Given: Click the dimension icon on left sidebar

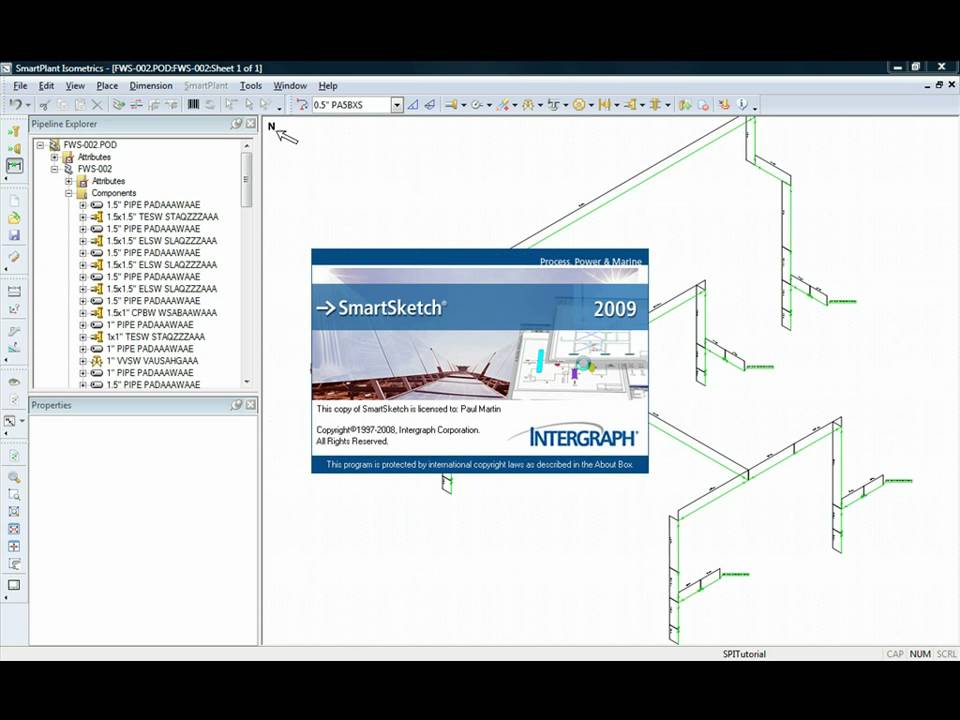Looking at the screenshot, I should pos(14,291).
